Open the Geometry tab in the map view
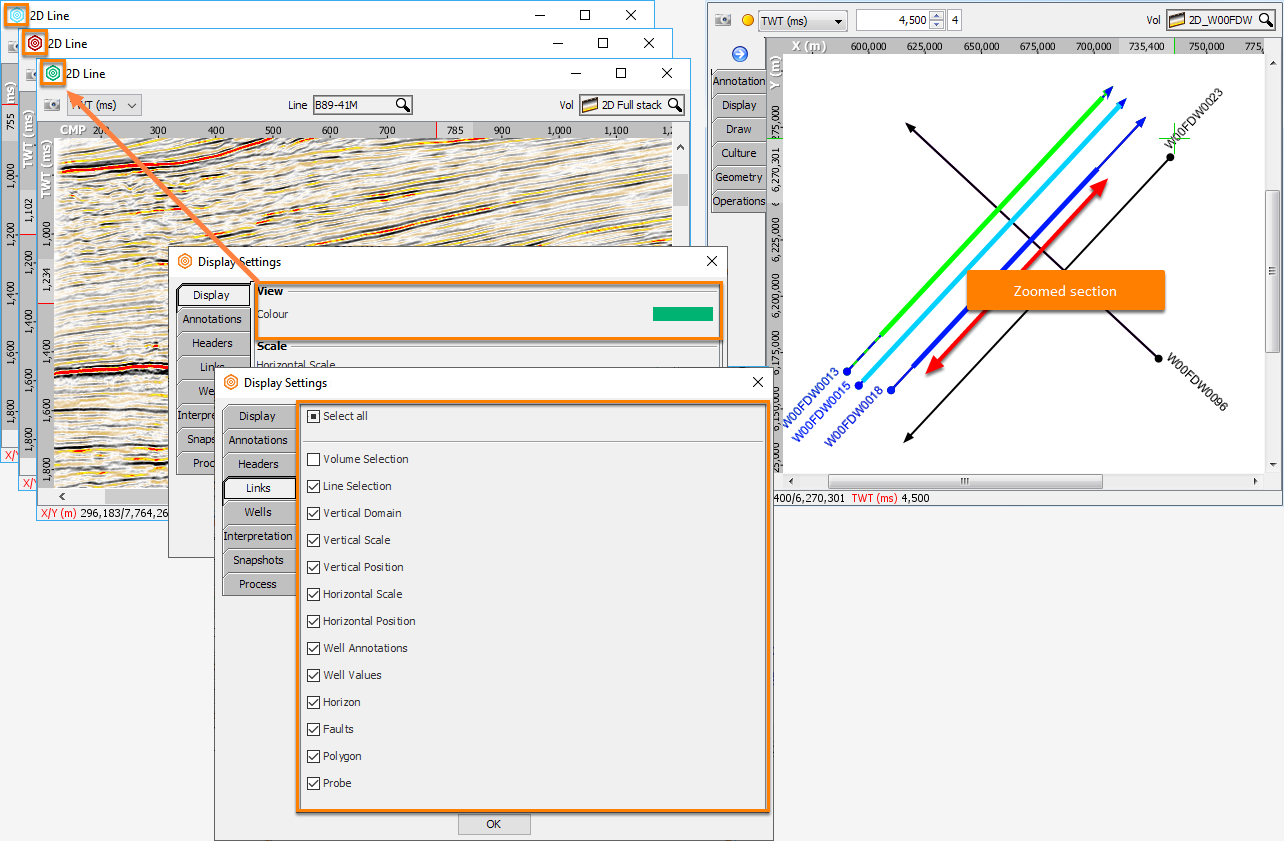 tap(739, 177)
